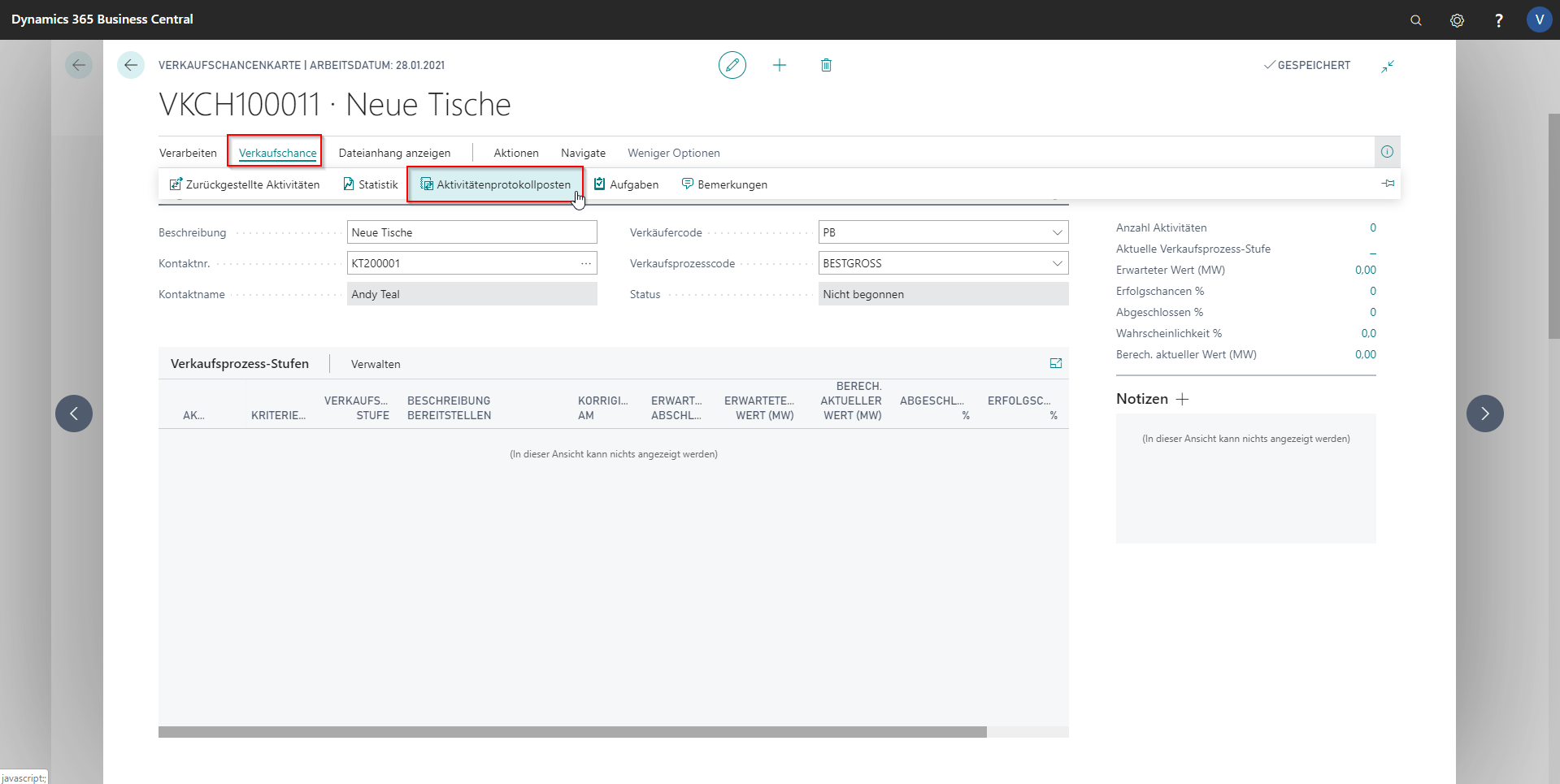
Task: Expand the Verkaufsprozess-Stufen part to full view
Action: 1056,363
